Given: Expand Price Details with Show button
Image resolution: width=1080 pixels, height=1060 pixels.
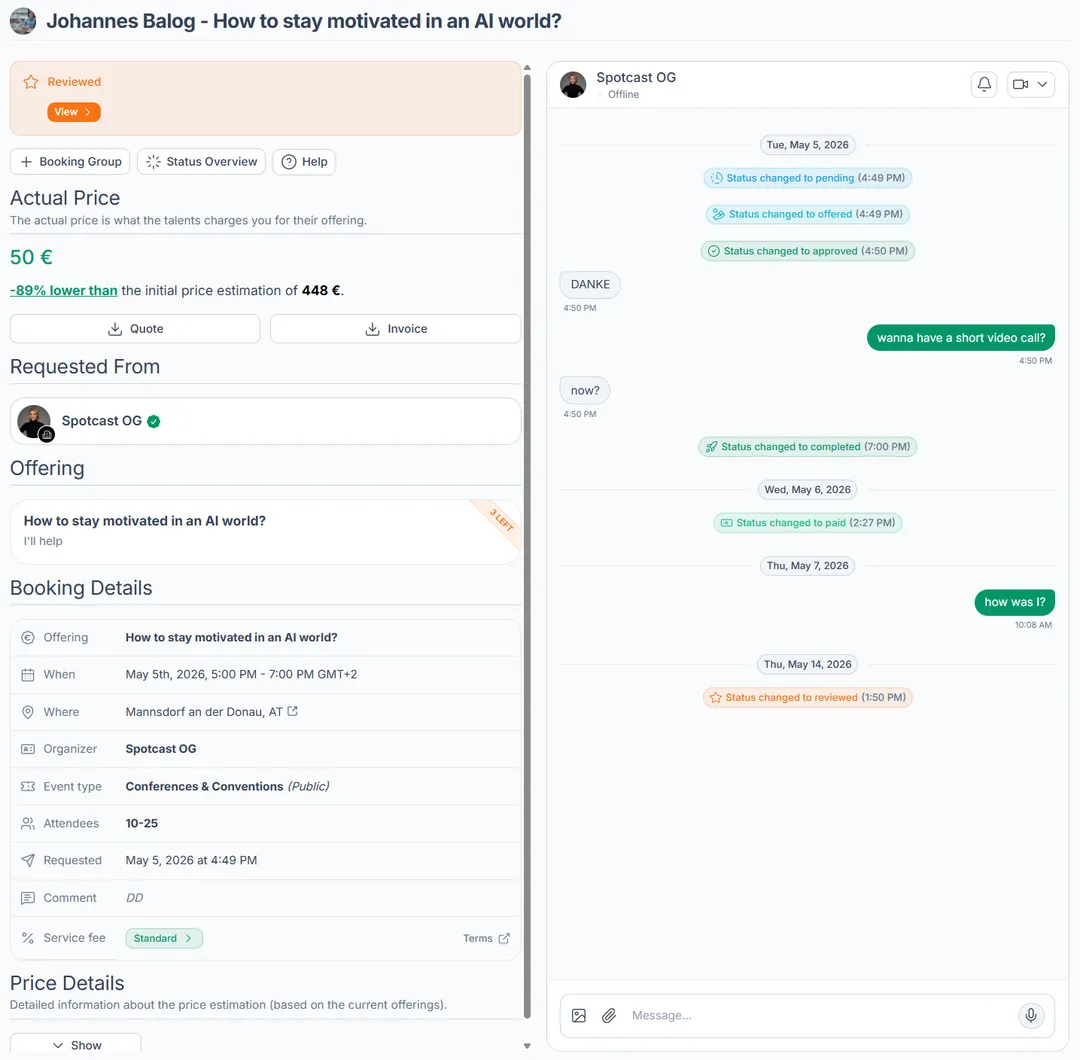Looking at the screenshot, I should pos(76,1045).
